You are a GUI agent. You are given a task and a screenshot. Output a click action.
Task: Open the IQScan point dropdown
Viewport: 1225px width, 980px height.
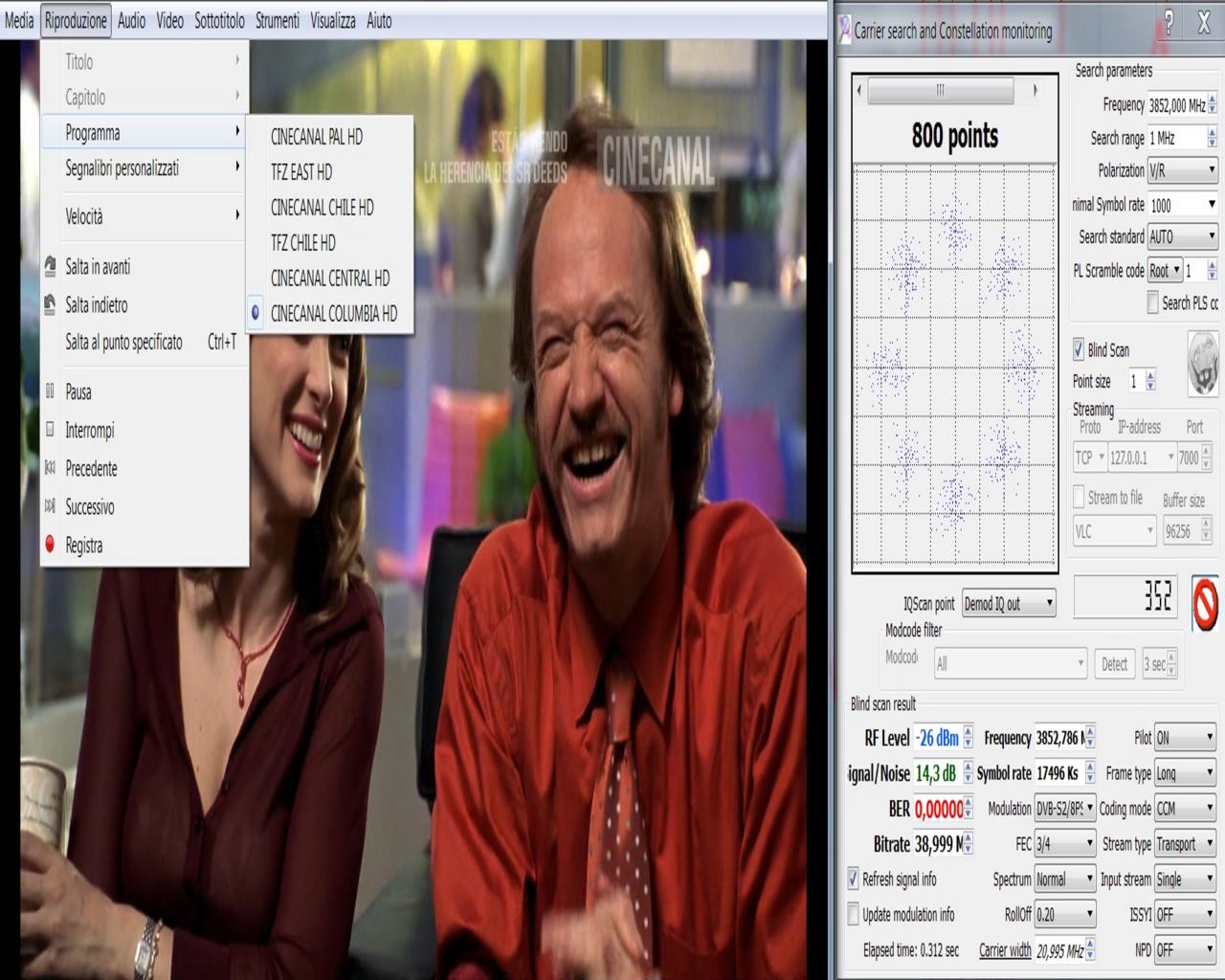click(x=1009, y=603)
